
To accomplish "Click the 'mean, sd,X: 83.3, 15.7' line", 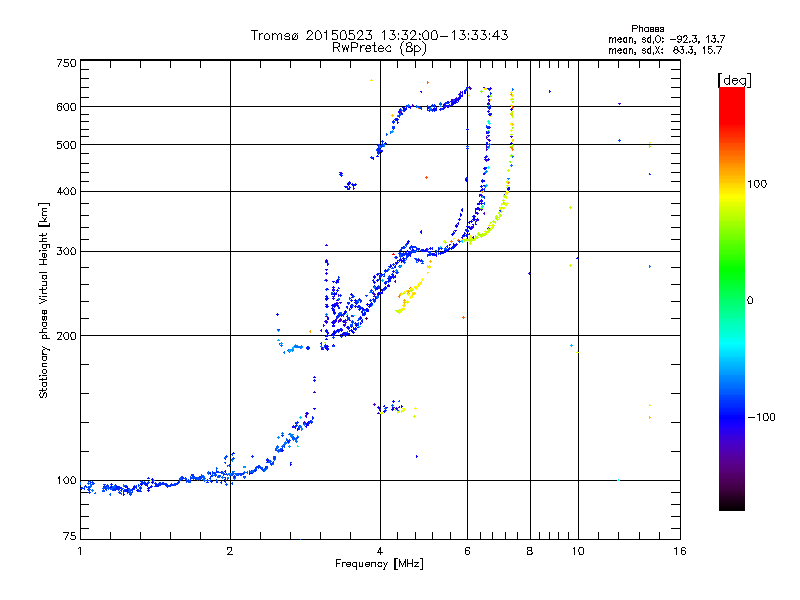I will click(x=665, y=50).
